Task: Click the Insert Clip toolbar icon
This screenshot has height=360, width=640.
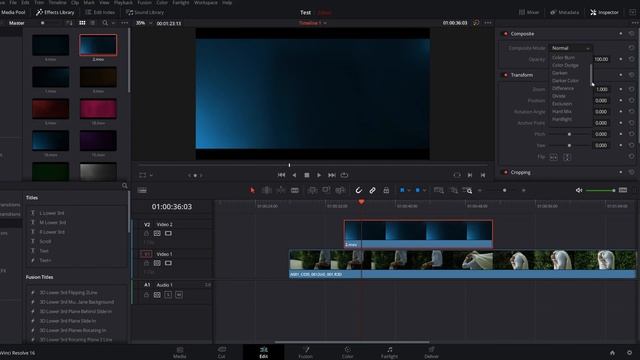Action: pyautogui.click(x=312, y=190)
